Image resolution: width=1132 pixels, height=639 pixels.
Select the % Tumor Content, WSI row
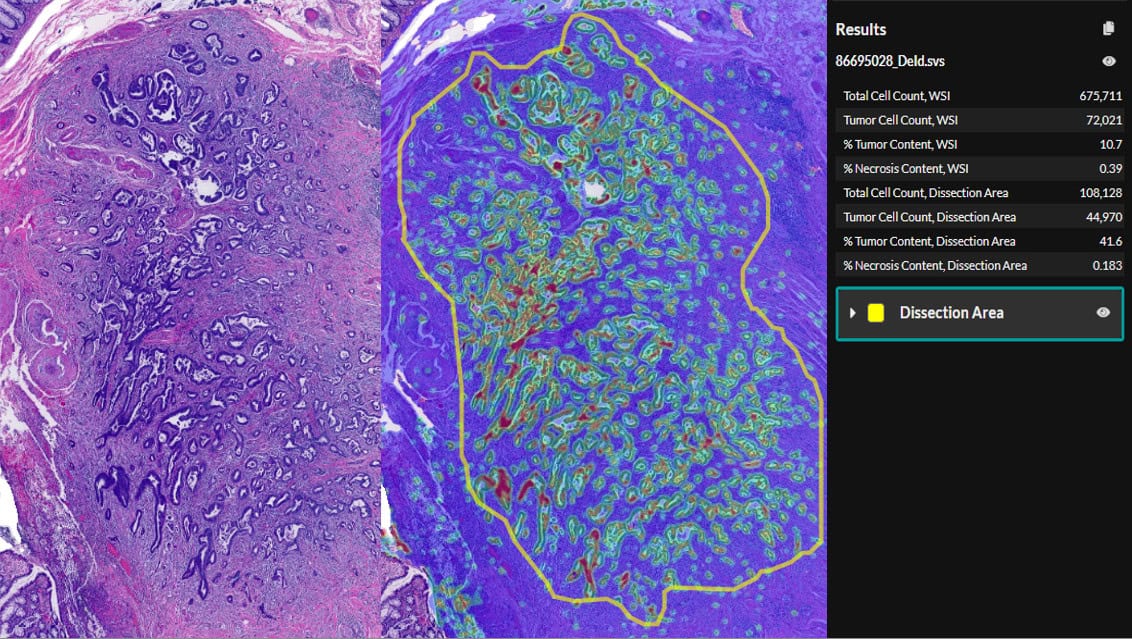click(x=982, y=144)
